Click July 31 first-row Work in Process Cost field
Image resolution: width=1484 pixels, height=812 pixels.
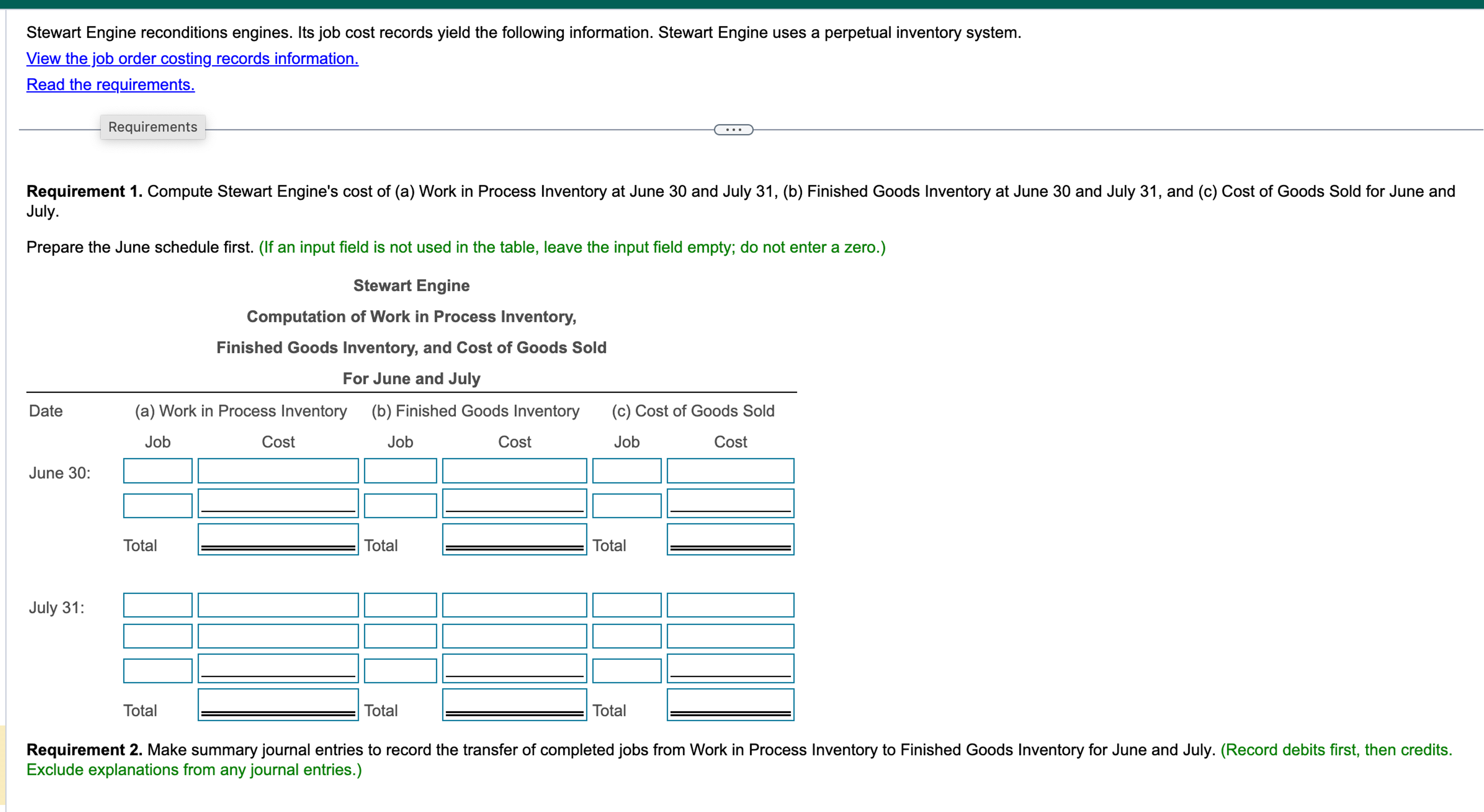click(278, 605)
